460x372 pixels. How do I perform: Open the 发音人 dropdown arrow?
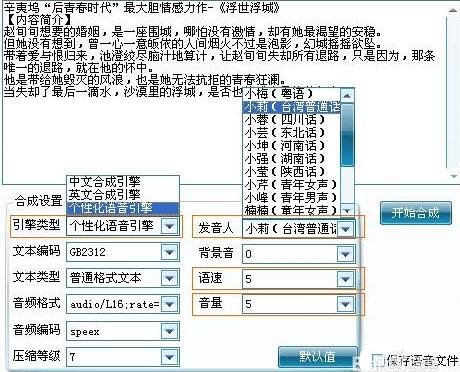coord(345,229)
